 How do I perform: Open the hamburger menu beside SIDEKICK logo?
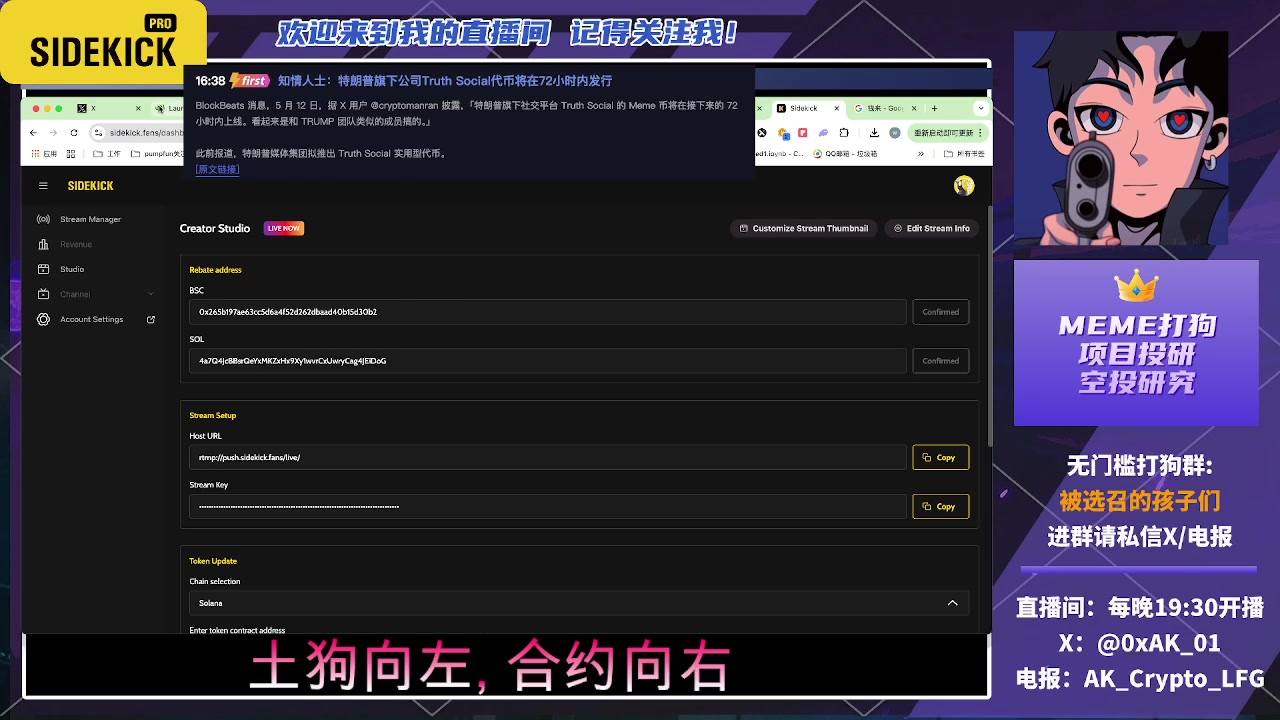pos(43,186)
